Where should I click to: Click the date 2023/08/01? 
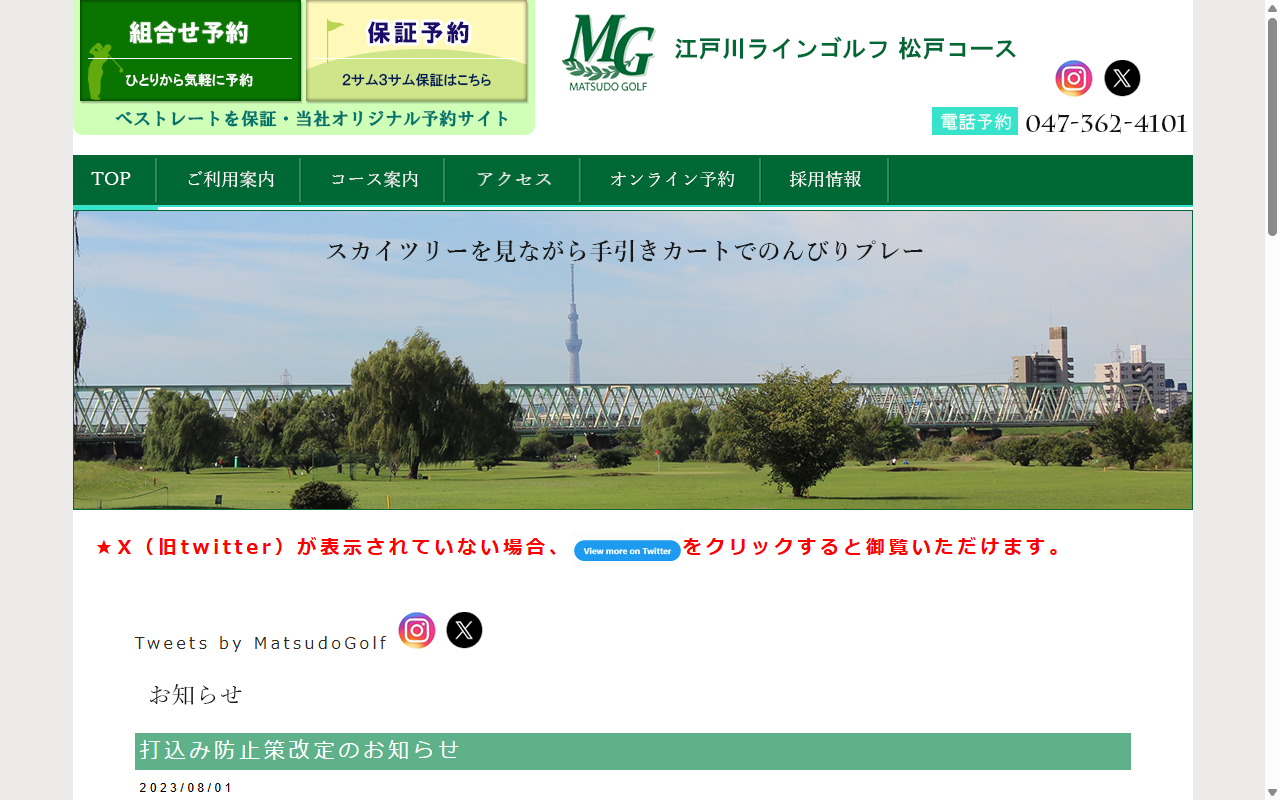[x=186, y=788]
